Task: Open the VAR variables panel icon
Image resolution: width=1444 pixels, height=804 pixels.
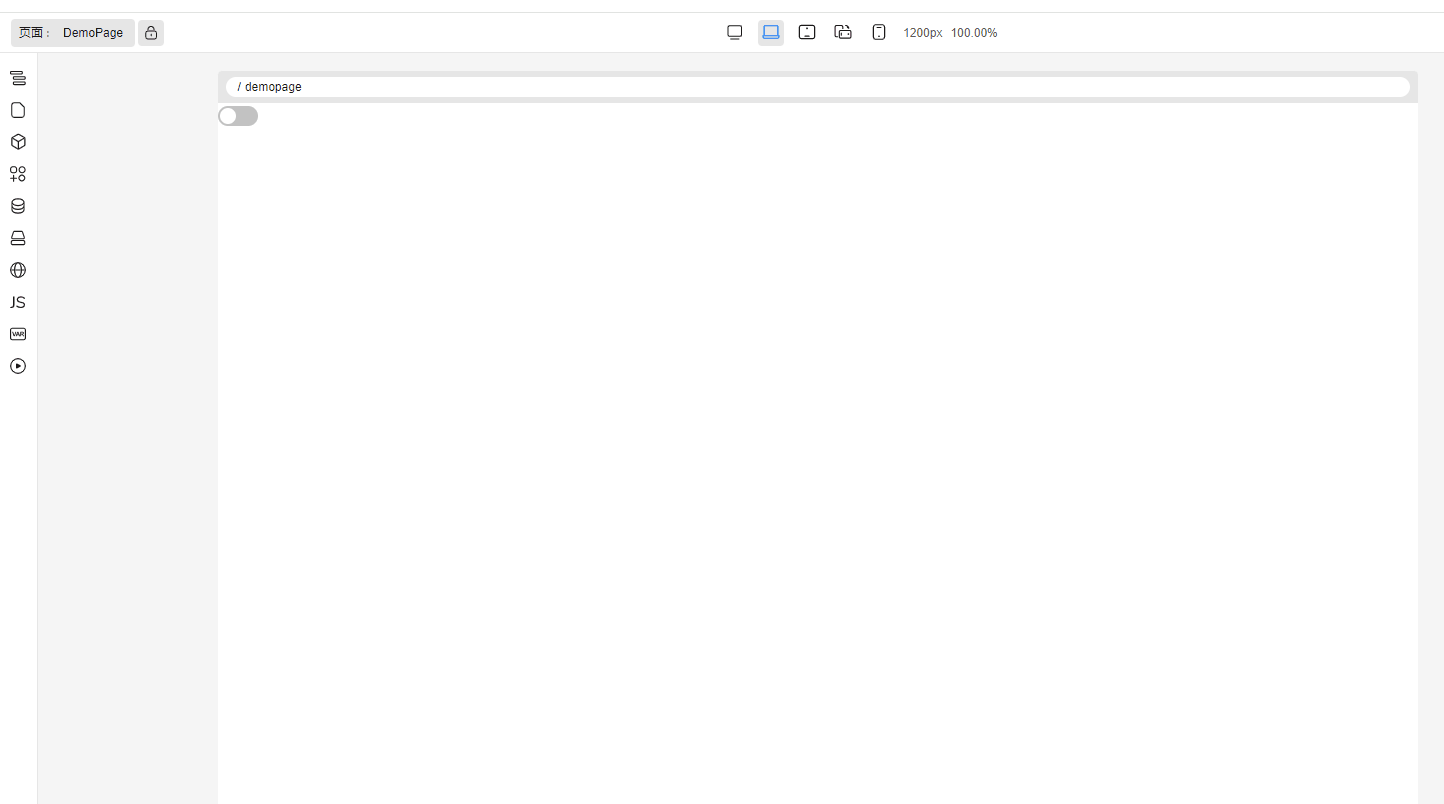Action: point(18,334)
